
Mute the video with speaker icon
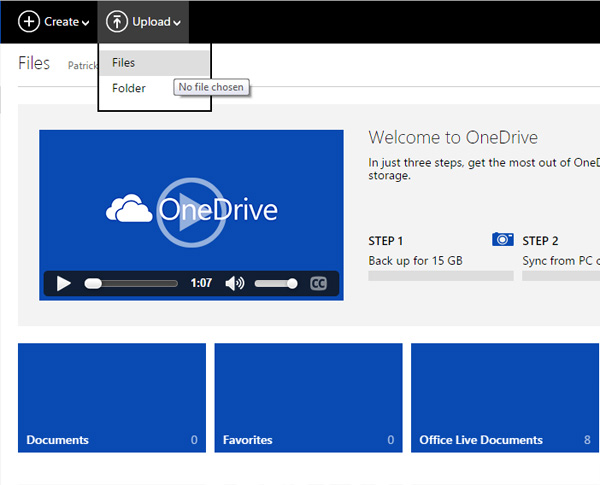tap(235, 284)
